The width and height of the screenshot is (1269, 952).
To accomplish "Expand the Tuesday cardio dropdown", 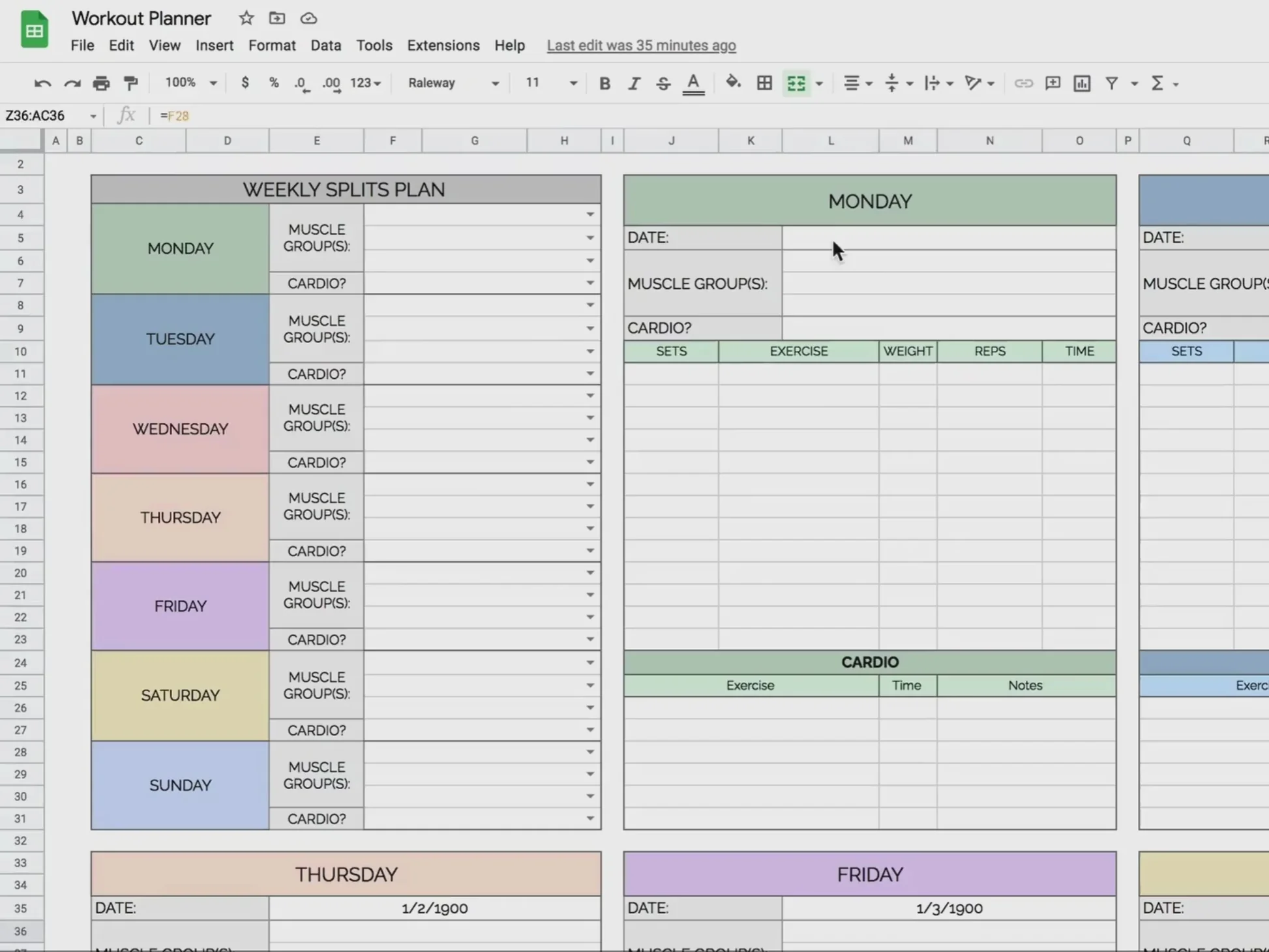I will 589,373.
